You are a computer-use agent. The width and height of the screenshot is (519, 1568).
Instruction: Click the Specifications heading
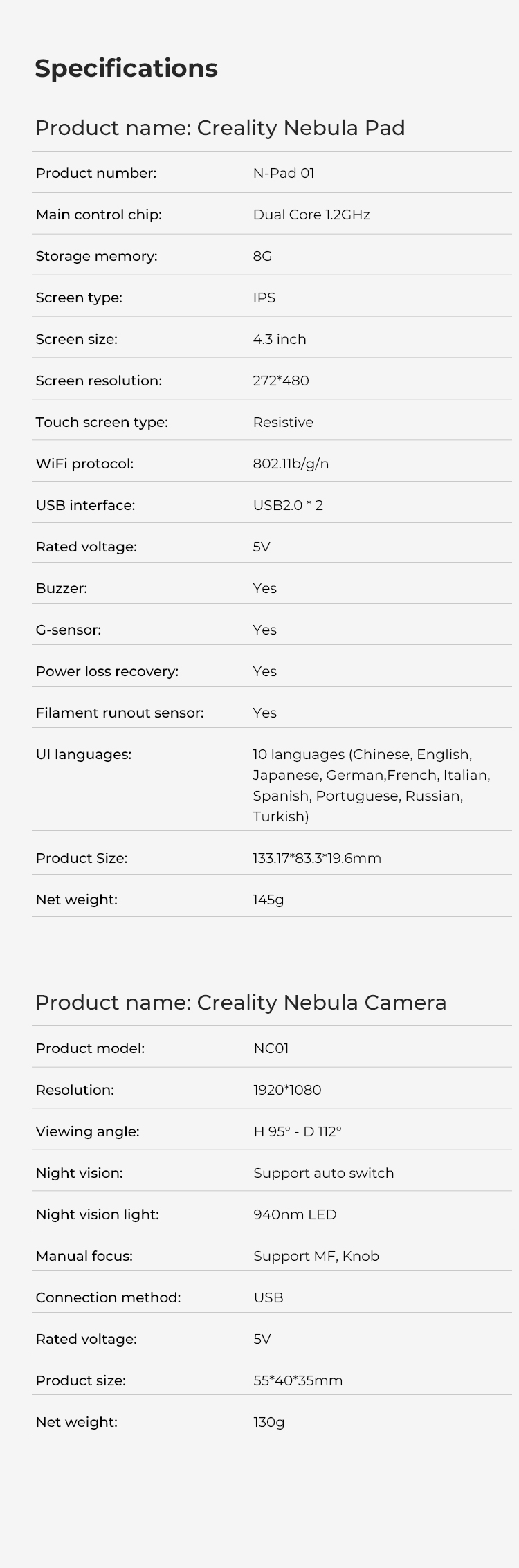126,69
